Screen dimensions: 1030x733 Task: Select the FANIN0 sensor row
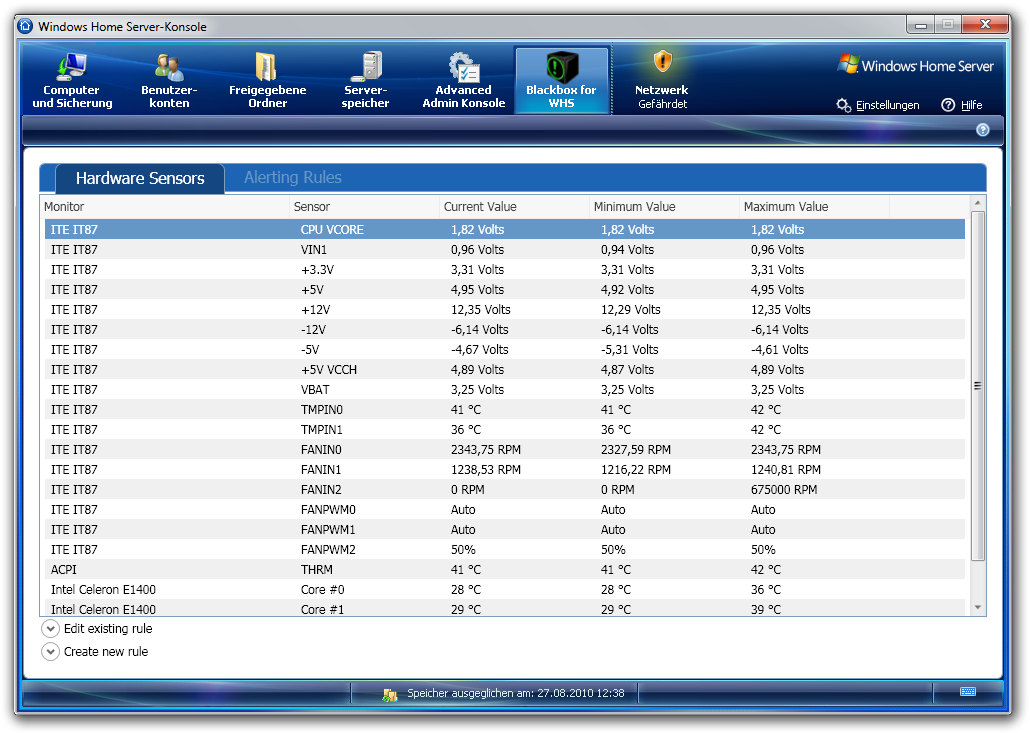click(504, 450)
